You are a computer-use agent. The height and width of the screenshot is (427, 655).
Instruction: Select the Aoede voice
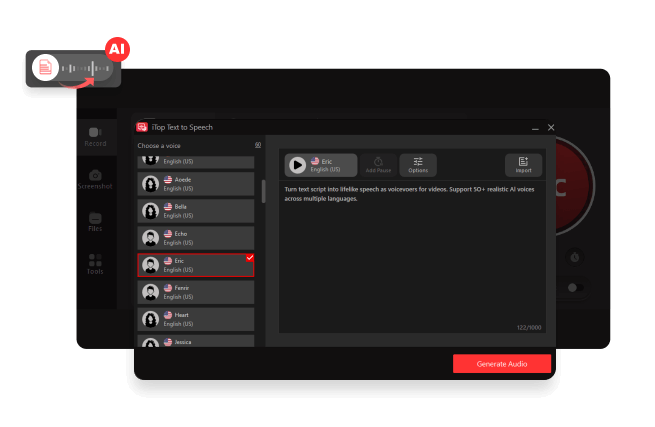tap(196, 183)
